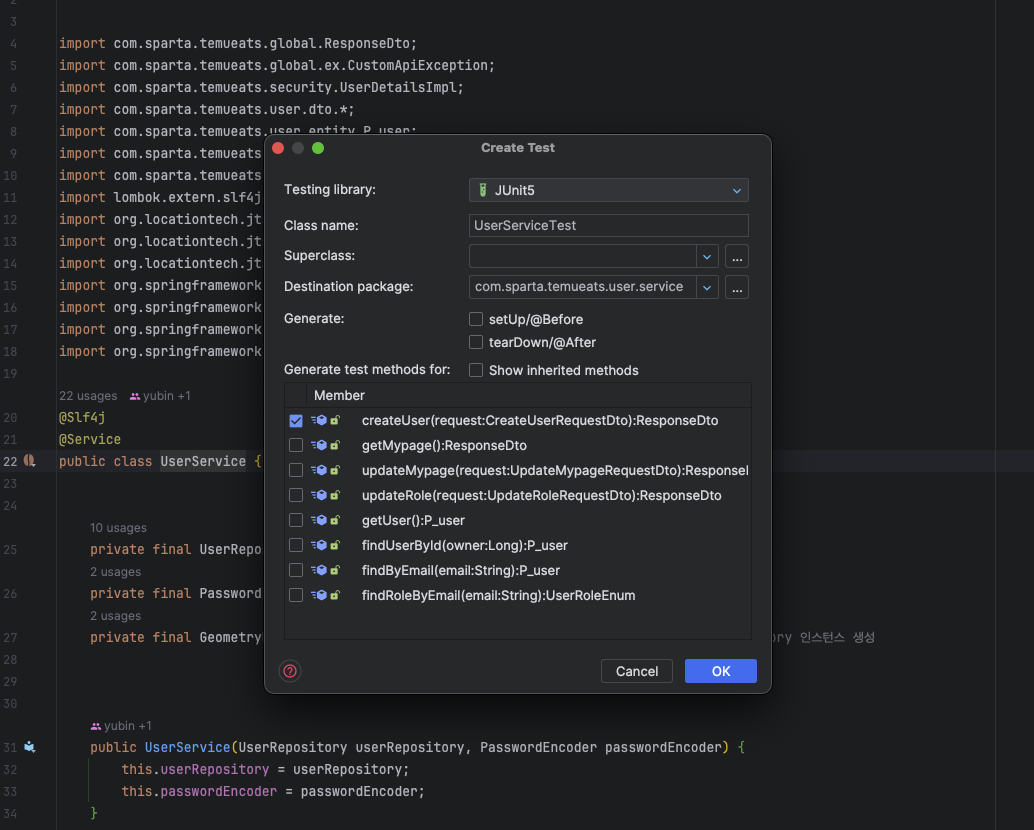Click the UserService class name in editor

[203, 461]
